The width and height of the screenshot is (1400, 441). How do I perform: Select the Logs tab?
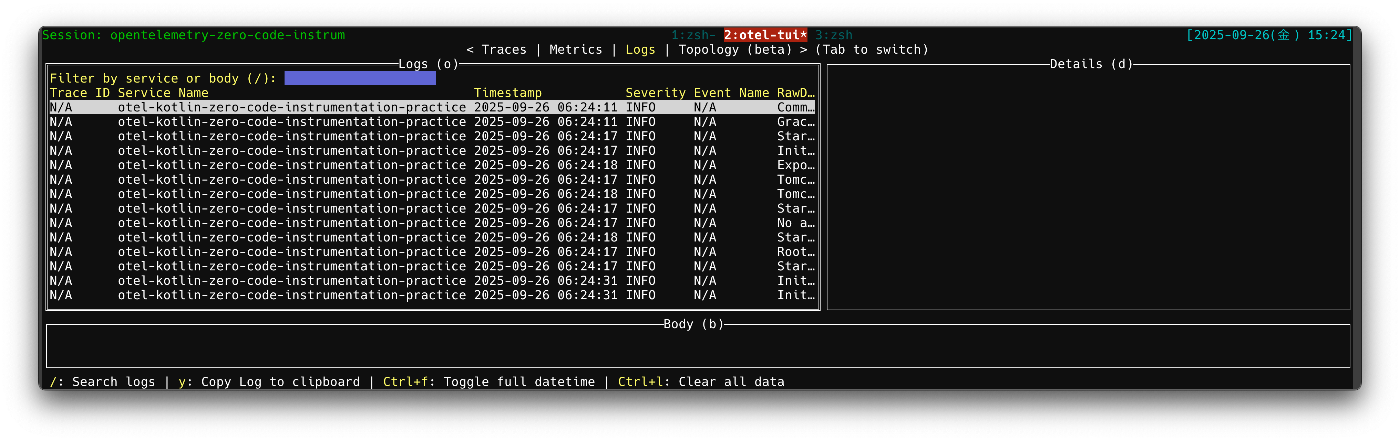(641, 49)
